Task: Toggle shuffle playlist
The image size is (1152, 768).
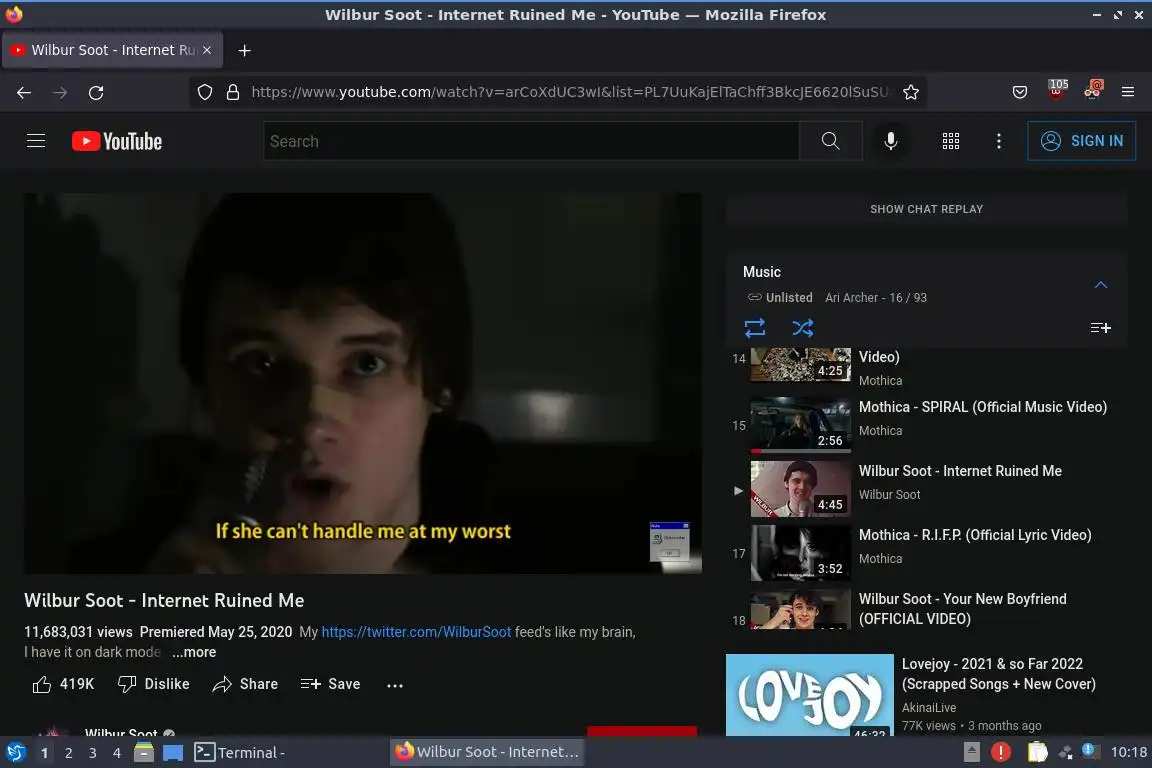Action: point(802,327)
